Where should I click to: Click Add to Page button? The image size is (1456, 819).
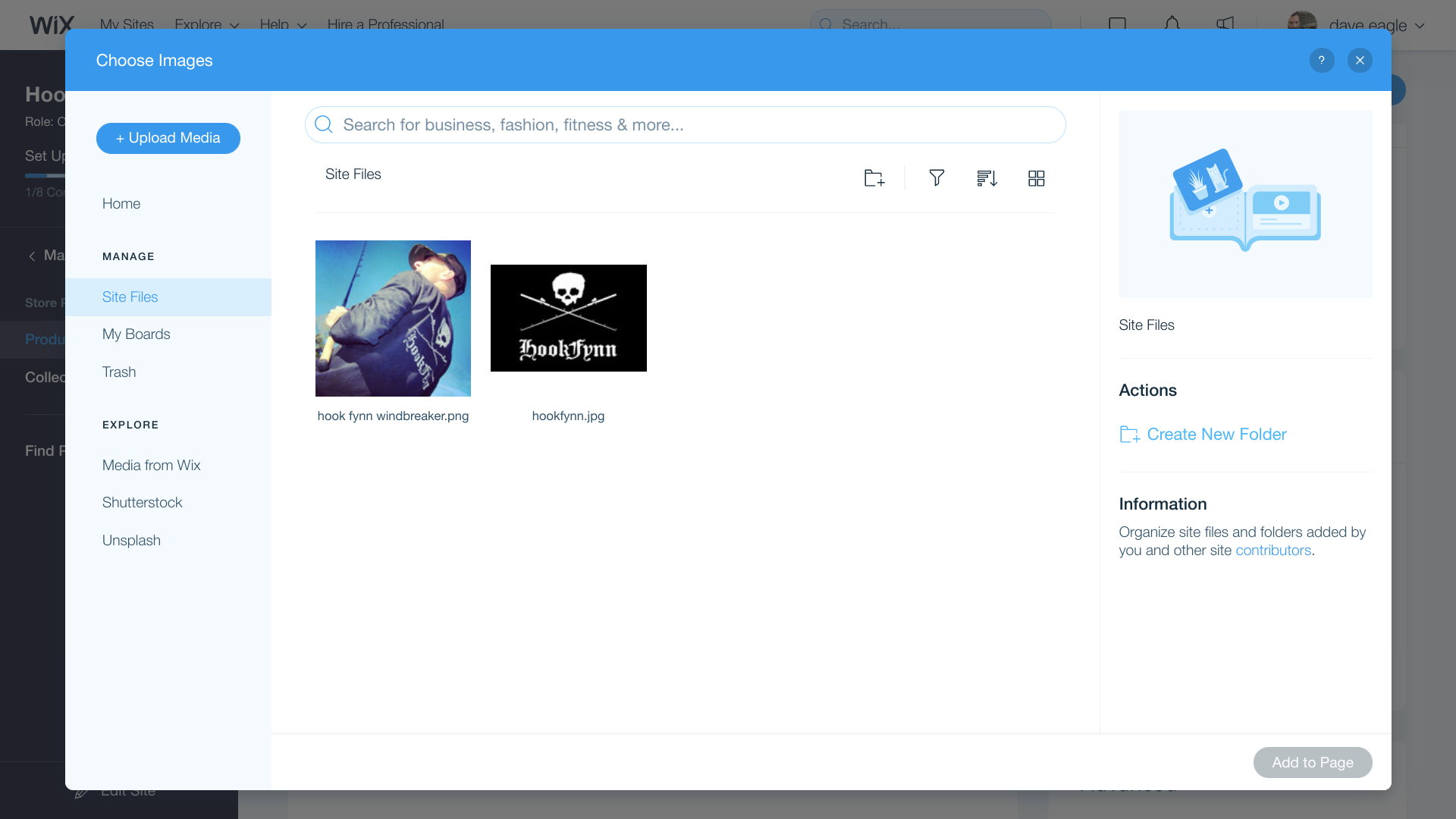(1313, 762)
